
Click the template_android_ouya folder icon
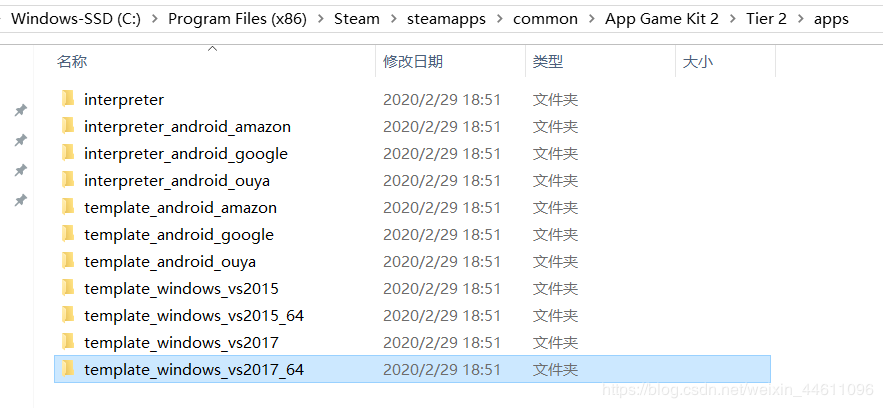point(68,261)
